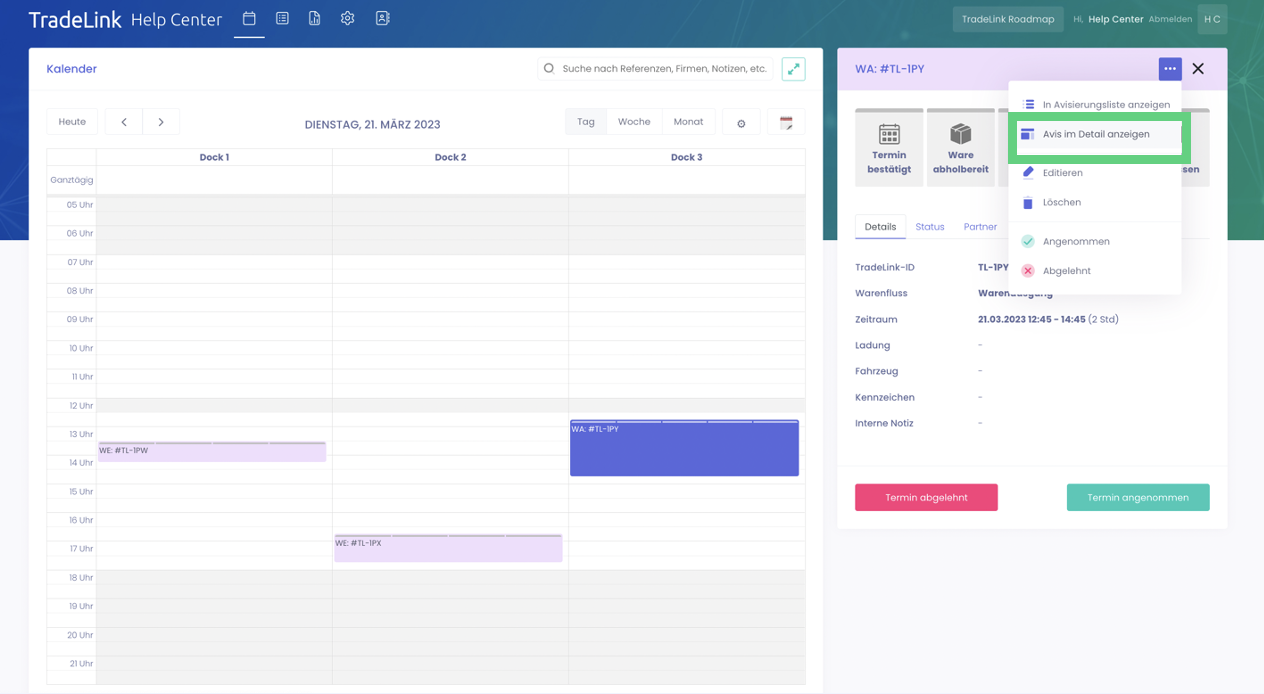Open the calendar view icon in top navigation
The height and width of the screenshot is (694, 1264).
point(249,19)
